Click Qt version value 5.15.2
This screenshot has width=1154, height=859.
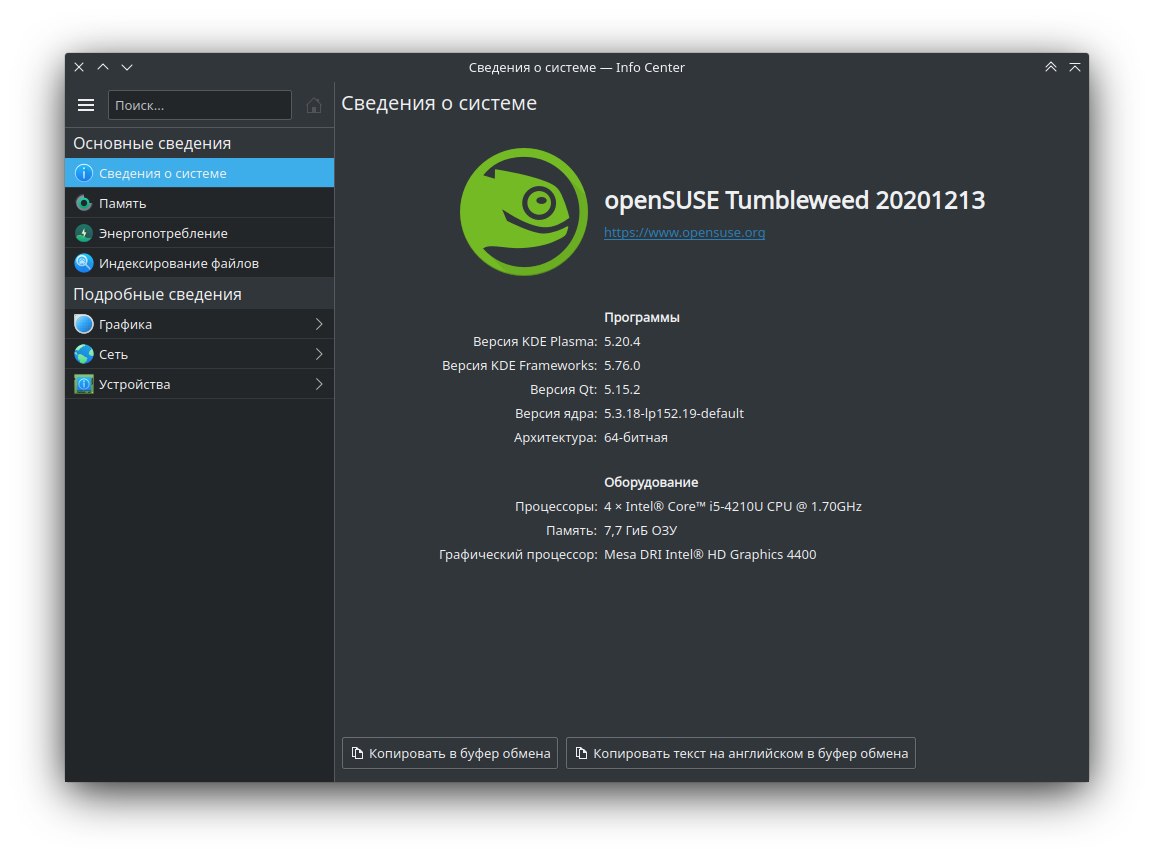pyautogui.click(x=622, y=389)
